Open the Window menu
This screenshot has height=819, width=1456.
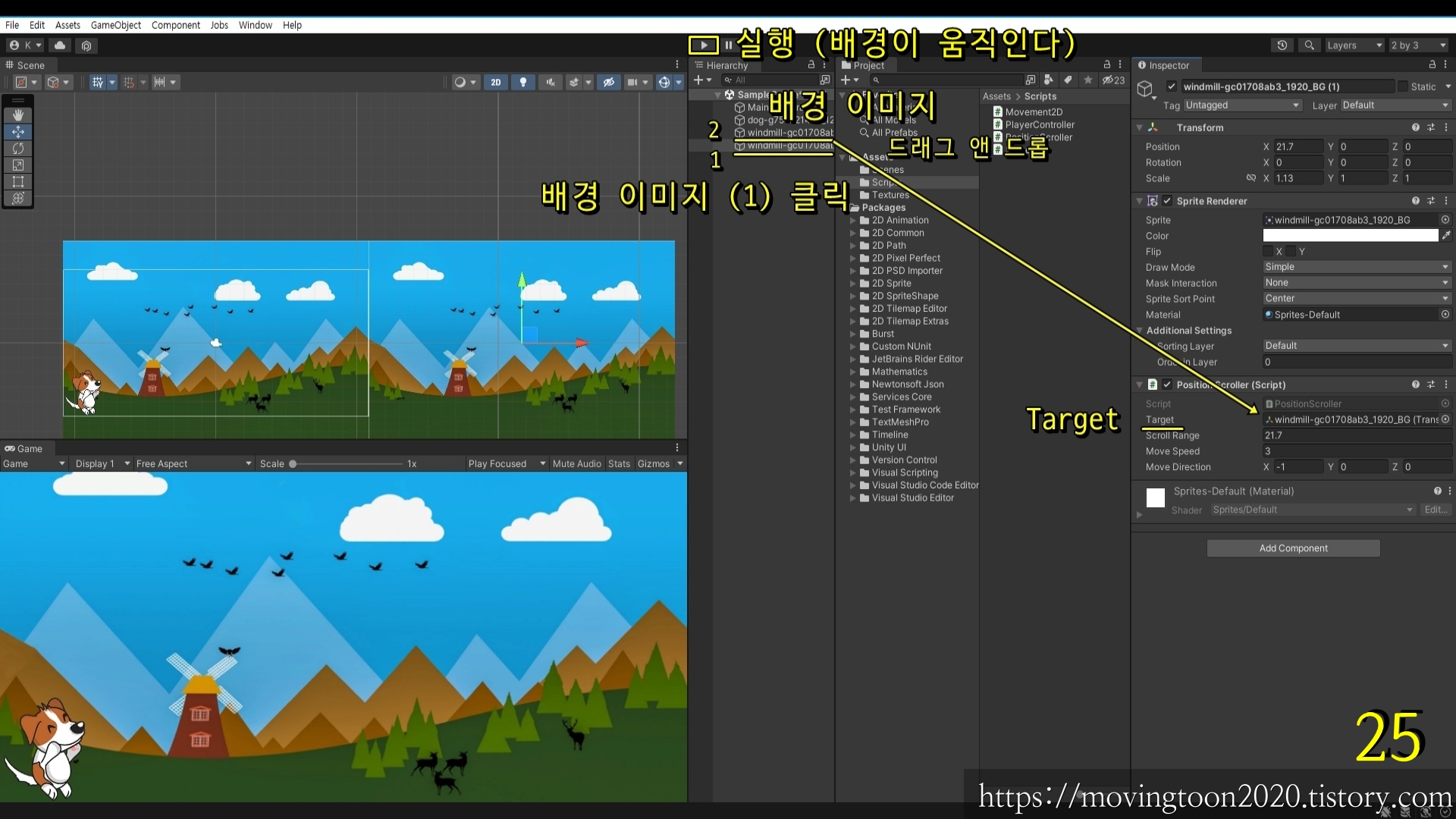[255, 25]
